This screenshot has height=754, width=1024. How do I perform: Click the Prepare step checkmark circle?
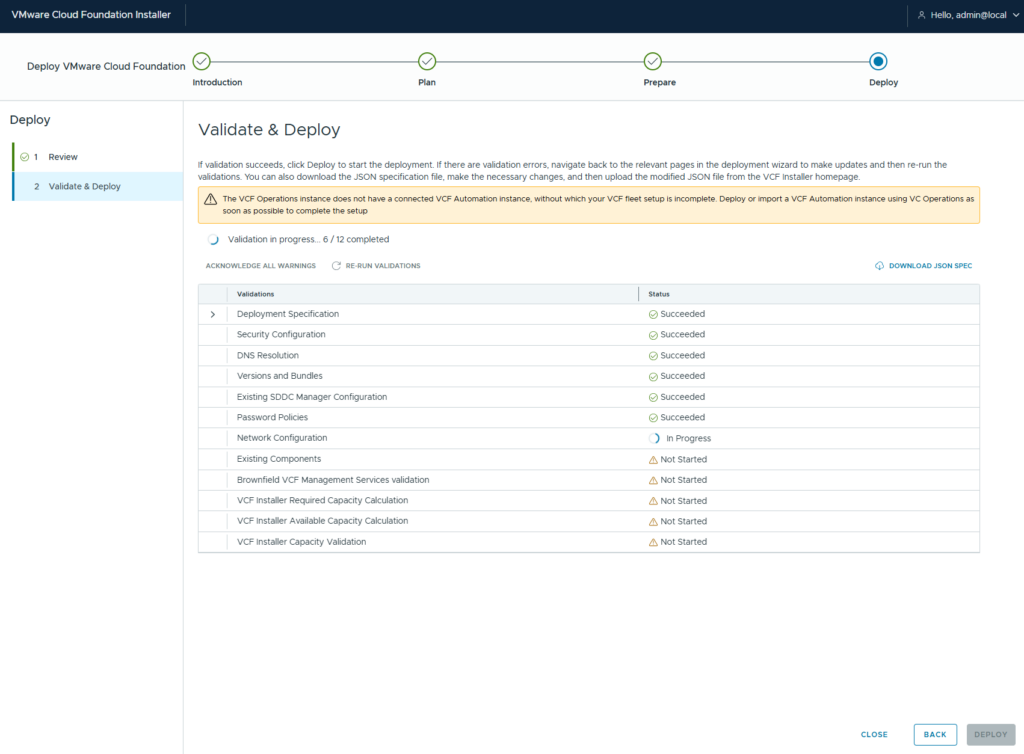(652, 61)
